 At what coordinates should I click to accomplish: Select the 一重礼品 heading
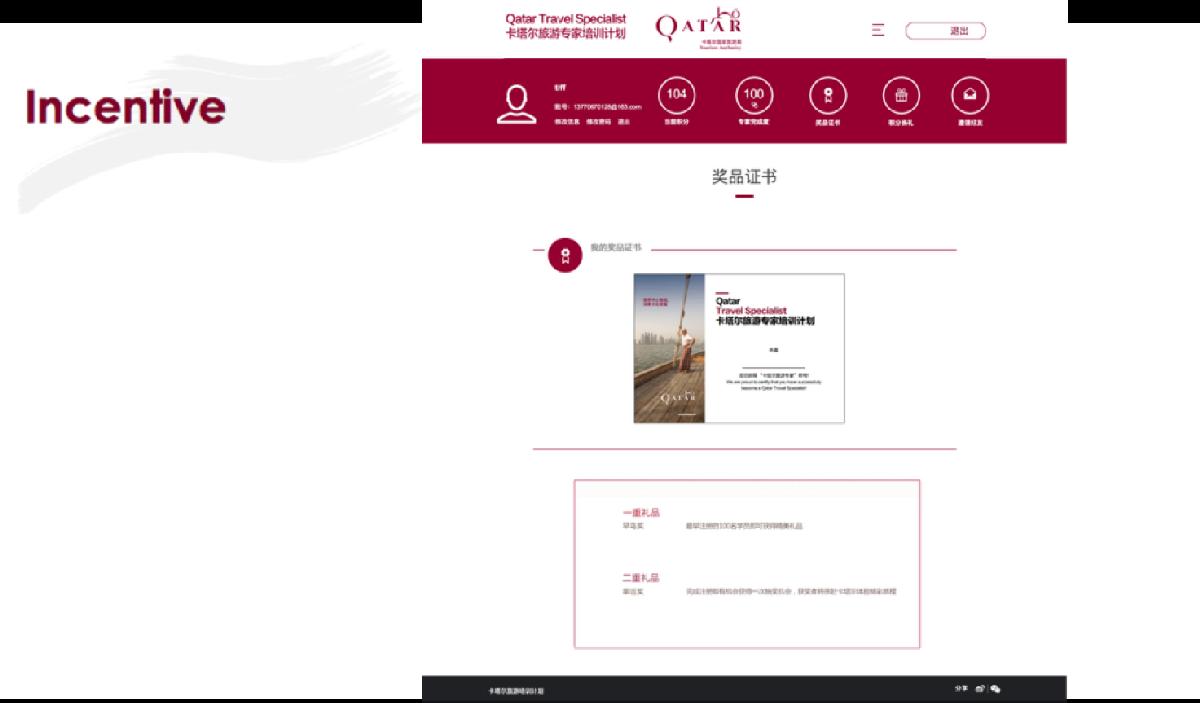click(x=641, y=513)
